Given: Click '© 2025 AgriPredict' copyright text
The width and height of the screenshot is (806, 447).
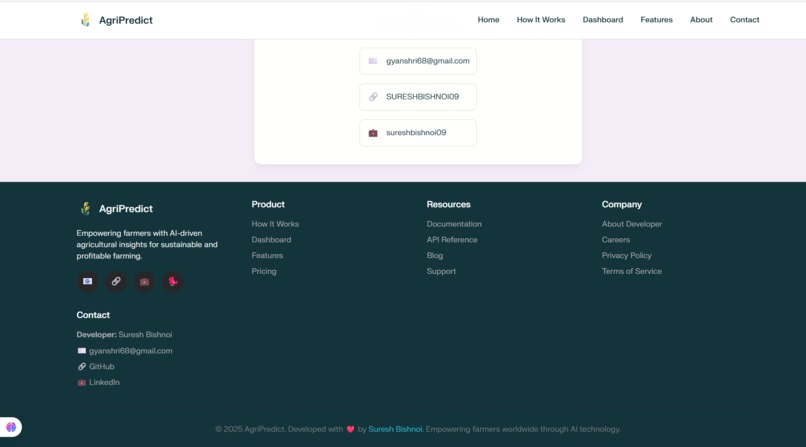Looking at the screenshot, I should (249, 429).
